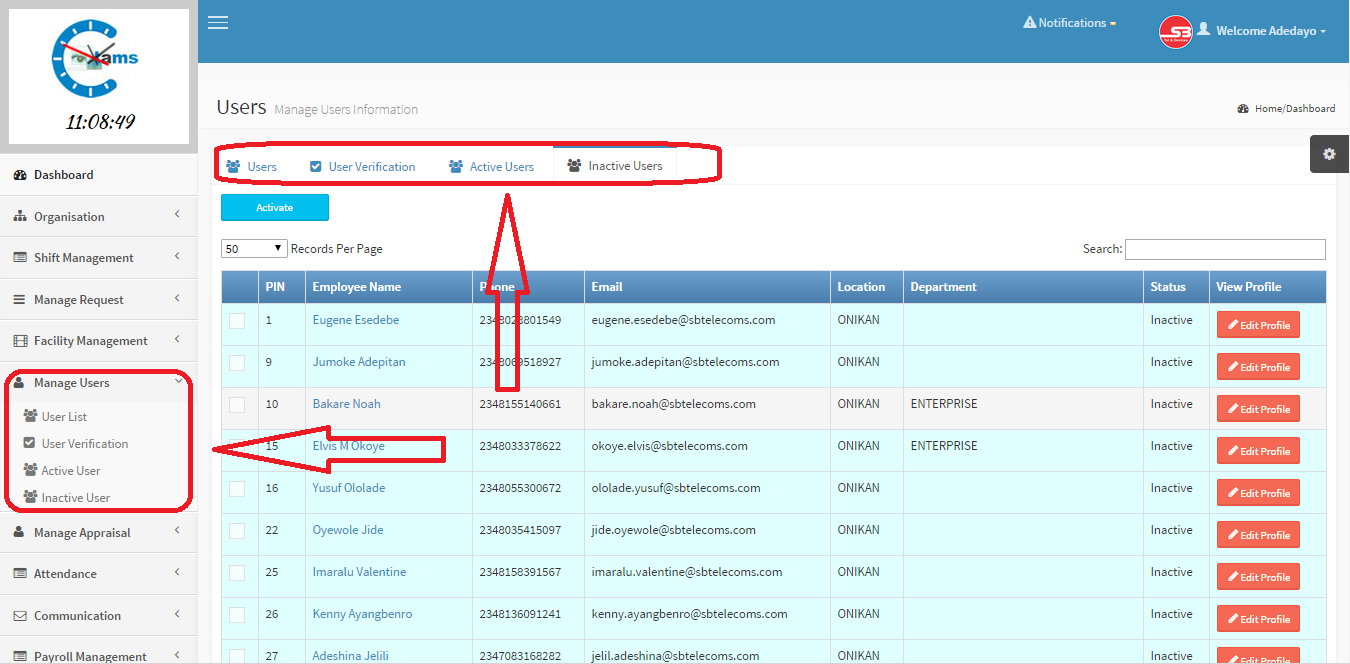Open the settings gear panel

1329,154
